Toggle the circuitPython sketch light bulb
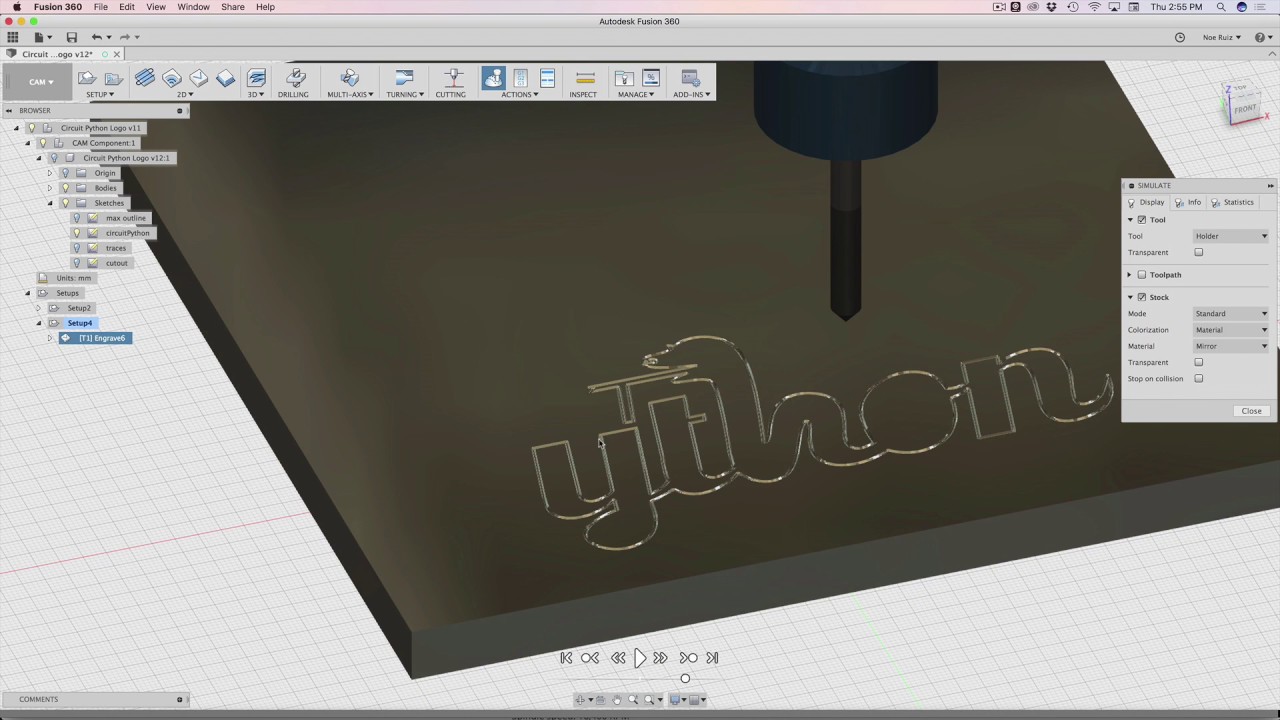The width and height of the screenshot is (1280, 720). tap(77, 233)
